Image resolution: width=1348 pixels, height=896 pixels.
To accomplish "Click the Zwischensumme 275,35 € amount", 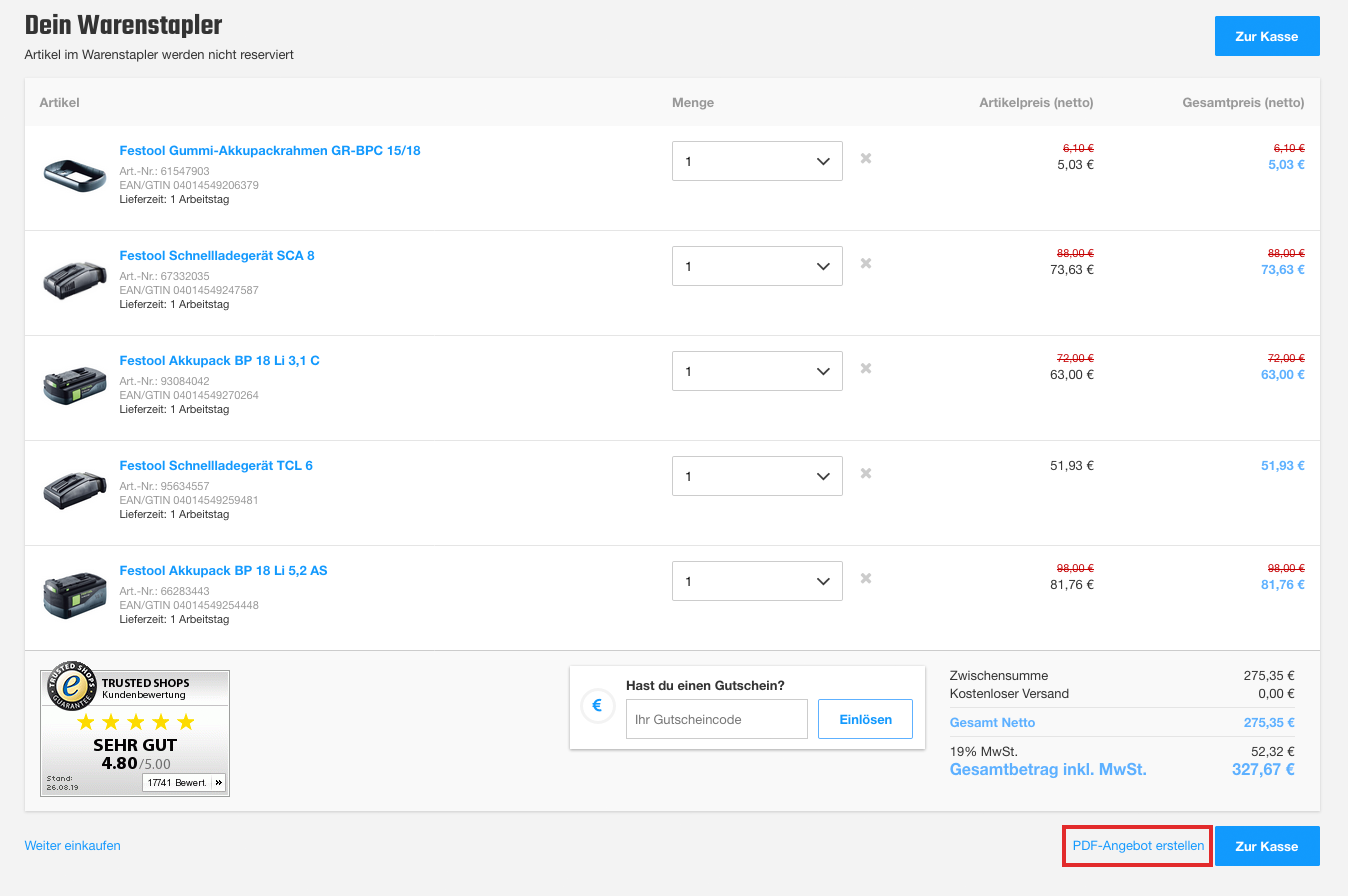I will [1269, 676].
